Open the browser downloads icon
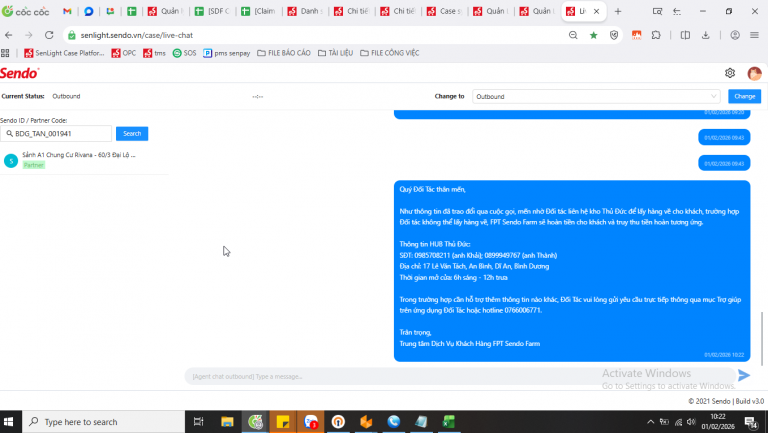Viewport: 768px width, 433px height. (x=705, y=35)
